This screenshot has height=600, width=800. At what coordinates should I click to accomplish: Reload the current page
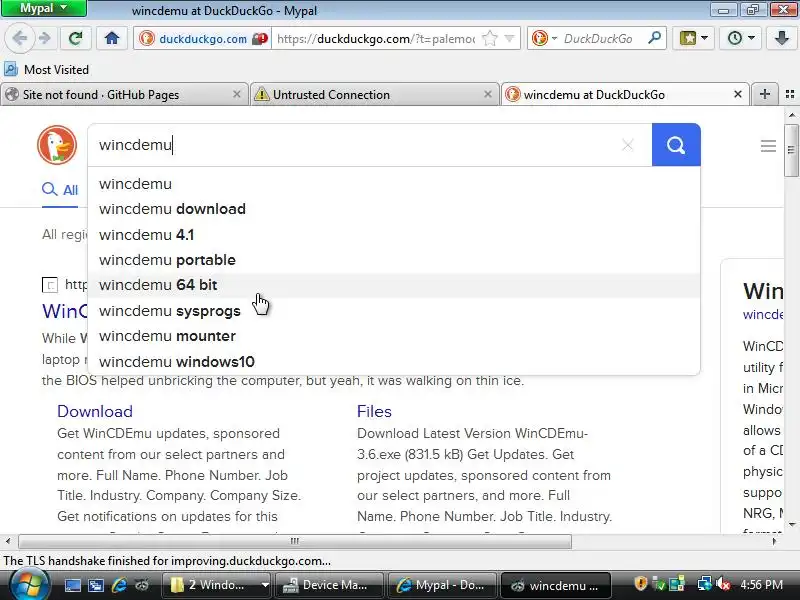[x=76, y=38]
